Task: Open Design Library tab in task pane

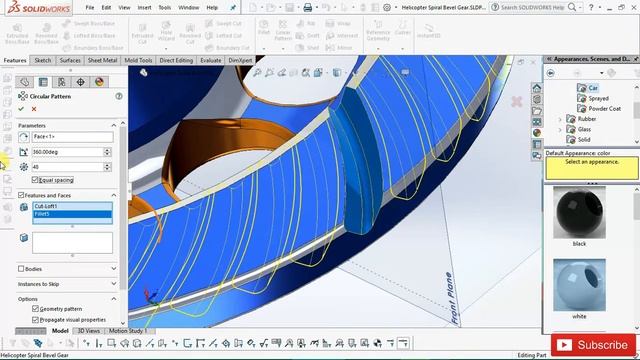Action: point(537,99)
